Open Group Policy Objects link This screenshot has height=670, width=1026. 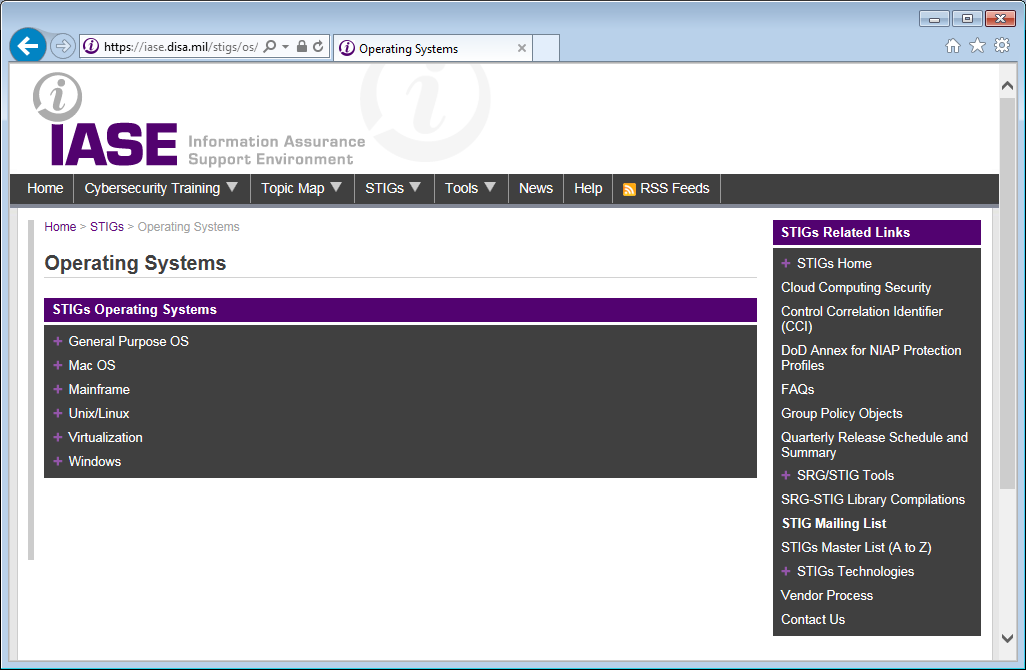click(841, 414)
